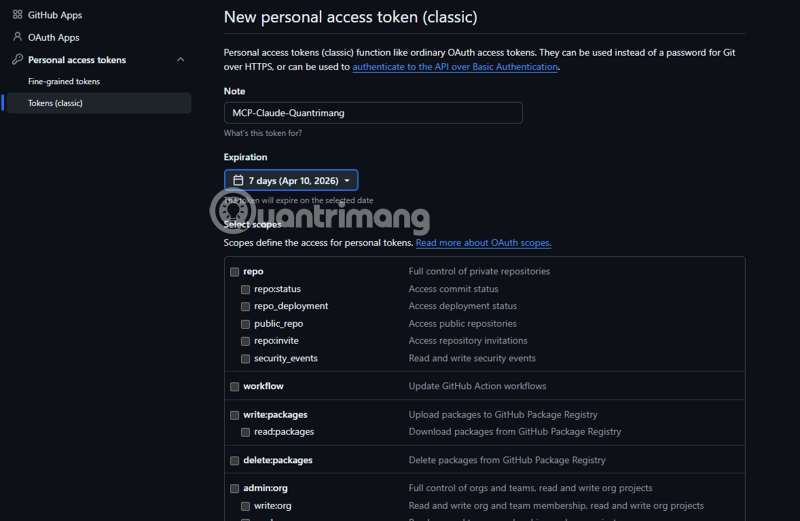Toggle the admin:org scope checkbox
This screenshot has width=800, height=521.
tap(235, 489)
